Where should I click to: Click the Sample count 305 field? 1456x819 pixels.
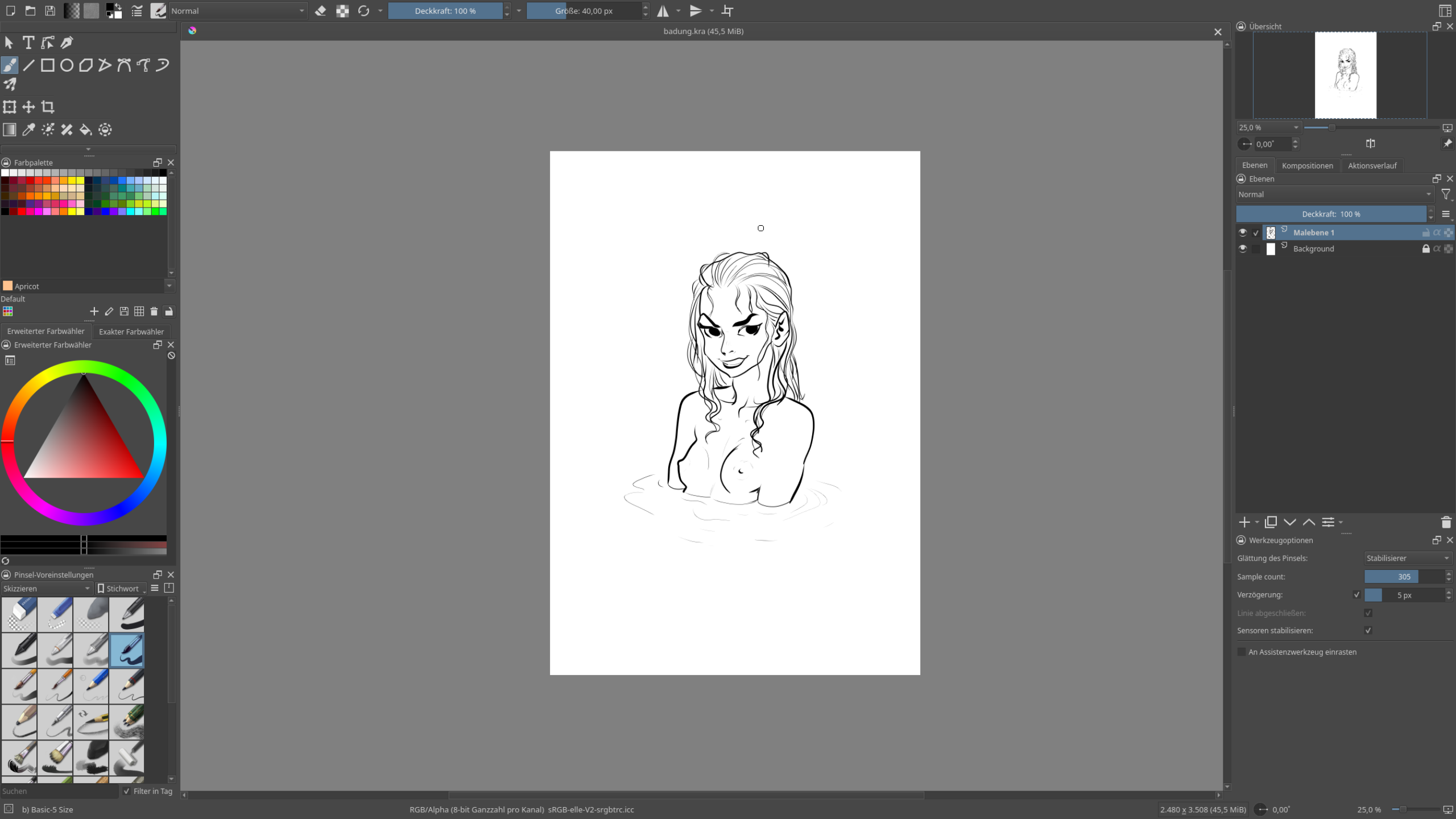pyautogui.click(x=1404, y=577)
